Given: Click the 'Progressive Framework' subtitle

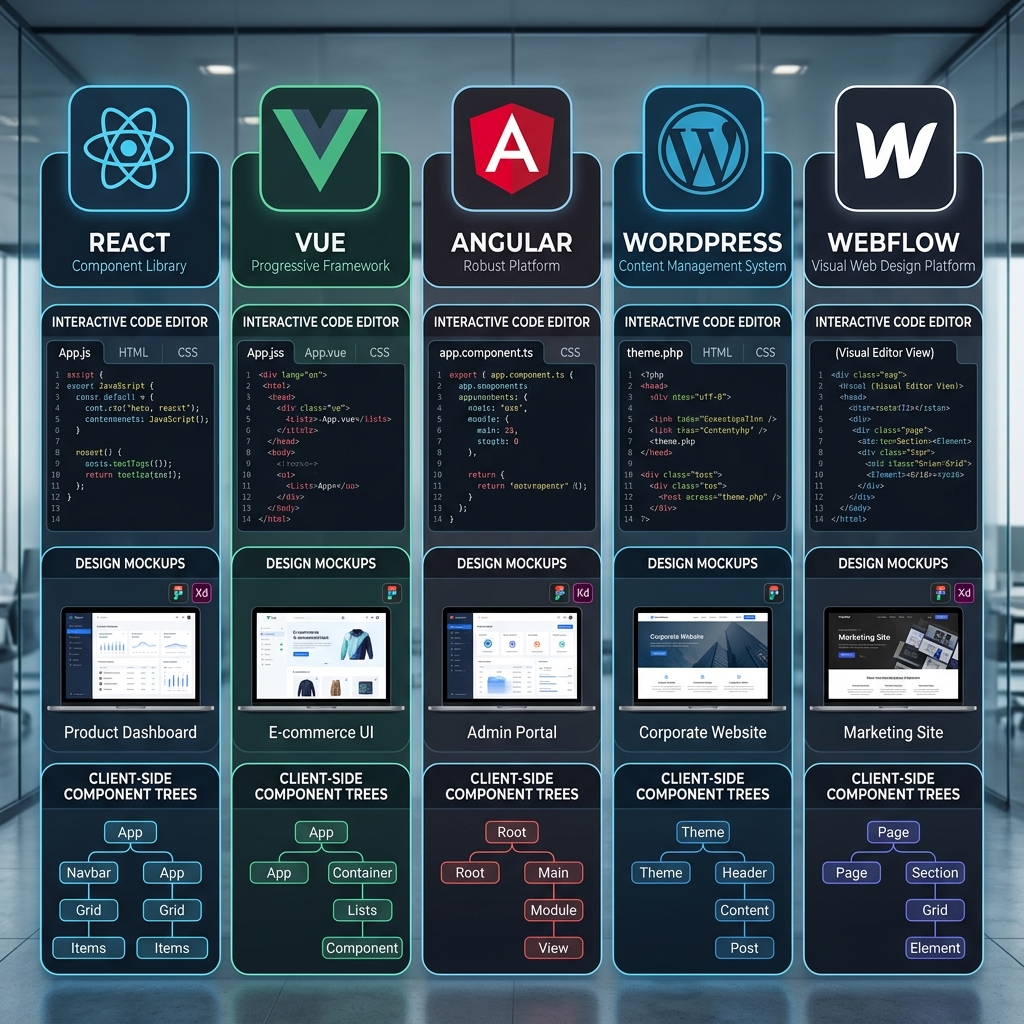Looking at the screenshot, I should 320,266.
